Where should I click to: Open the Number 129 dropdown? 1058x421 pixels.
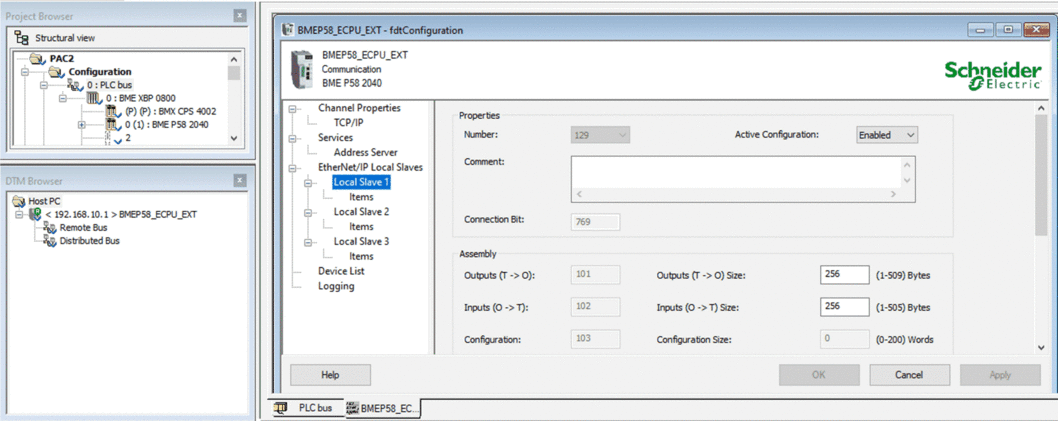[623, 135]
